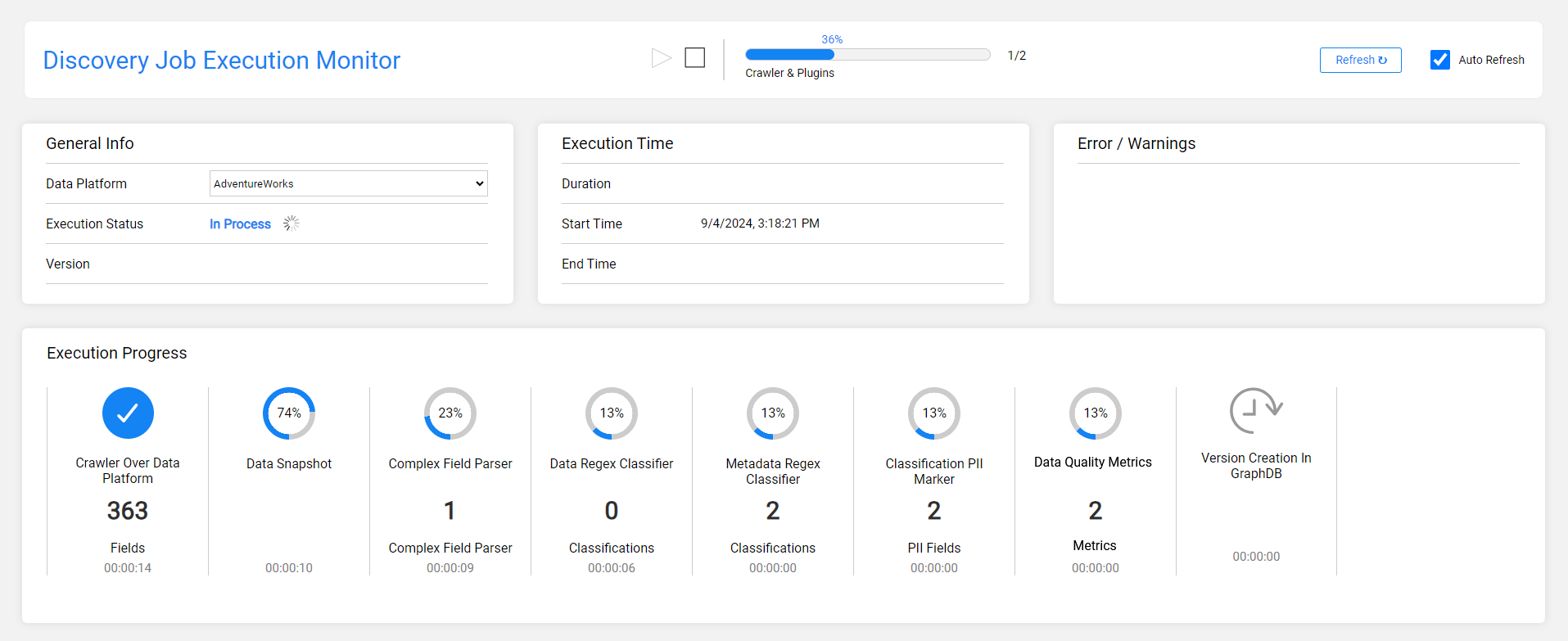The width and height of the screenshot is (1568, 641).
Task: Click the Data Quality Metrics progress circle
Action: [x=1096, y=413]
